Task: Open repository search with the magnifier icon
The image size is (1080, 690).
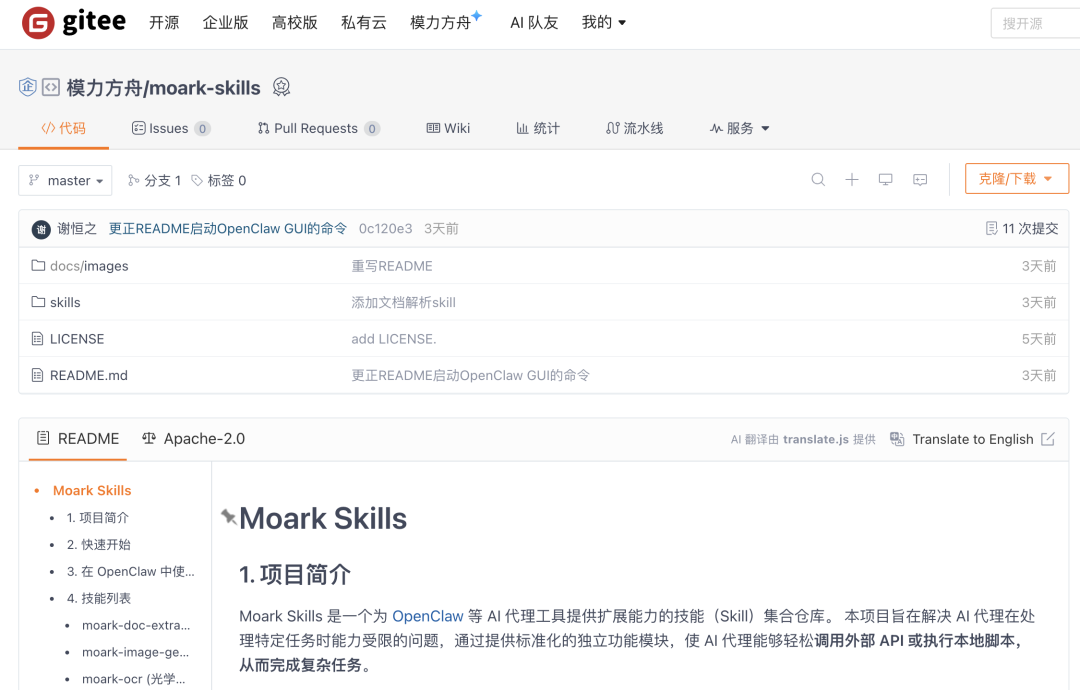Action: tap(818, 179)
